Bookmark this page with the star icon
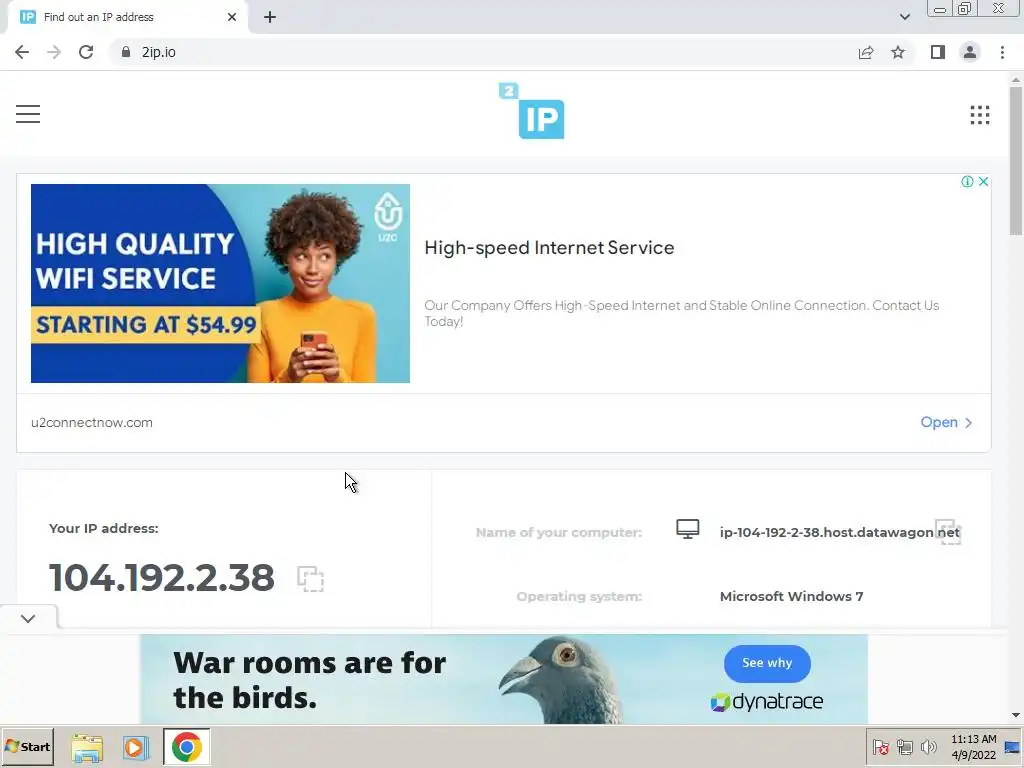The image size is (1024, 768). (898, 52)
